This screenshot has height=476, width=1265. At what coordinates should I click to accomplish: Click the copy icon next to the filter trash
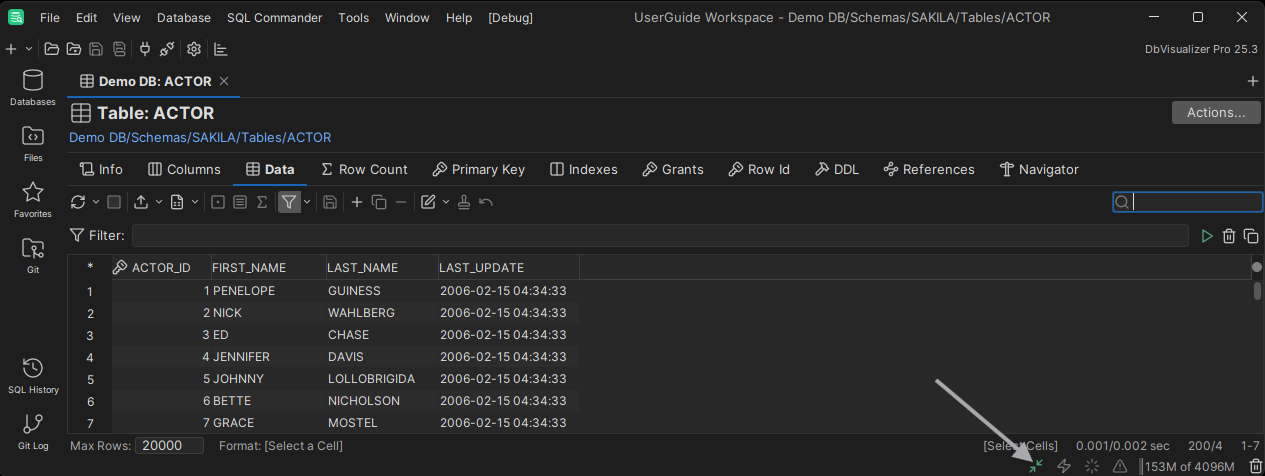coord(1251,236)
